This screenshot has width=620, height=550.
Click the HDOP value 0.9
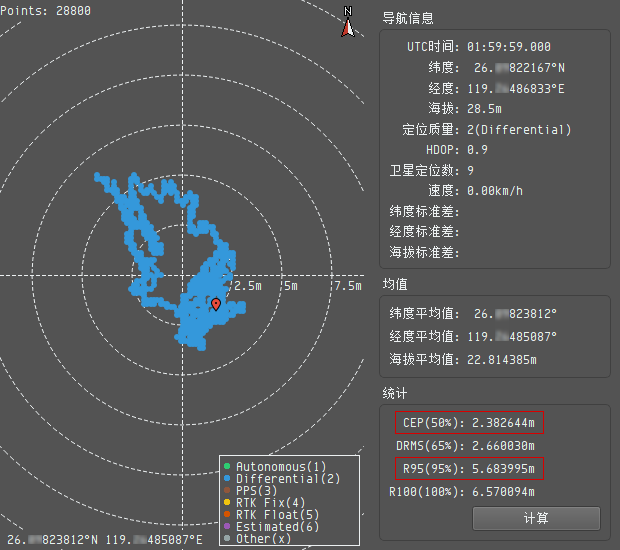[x=477, y=150]
